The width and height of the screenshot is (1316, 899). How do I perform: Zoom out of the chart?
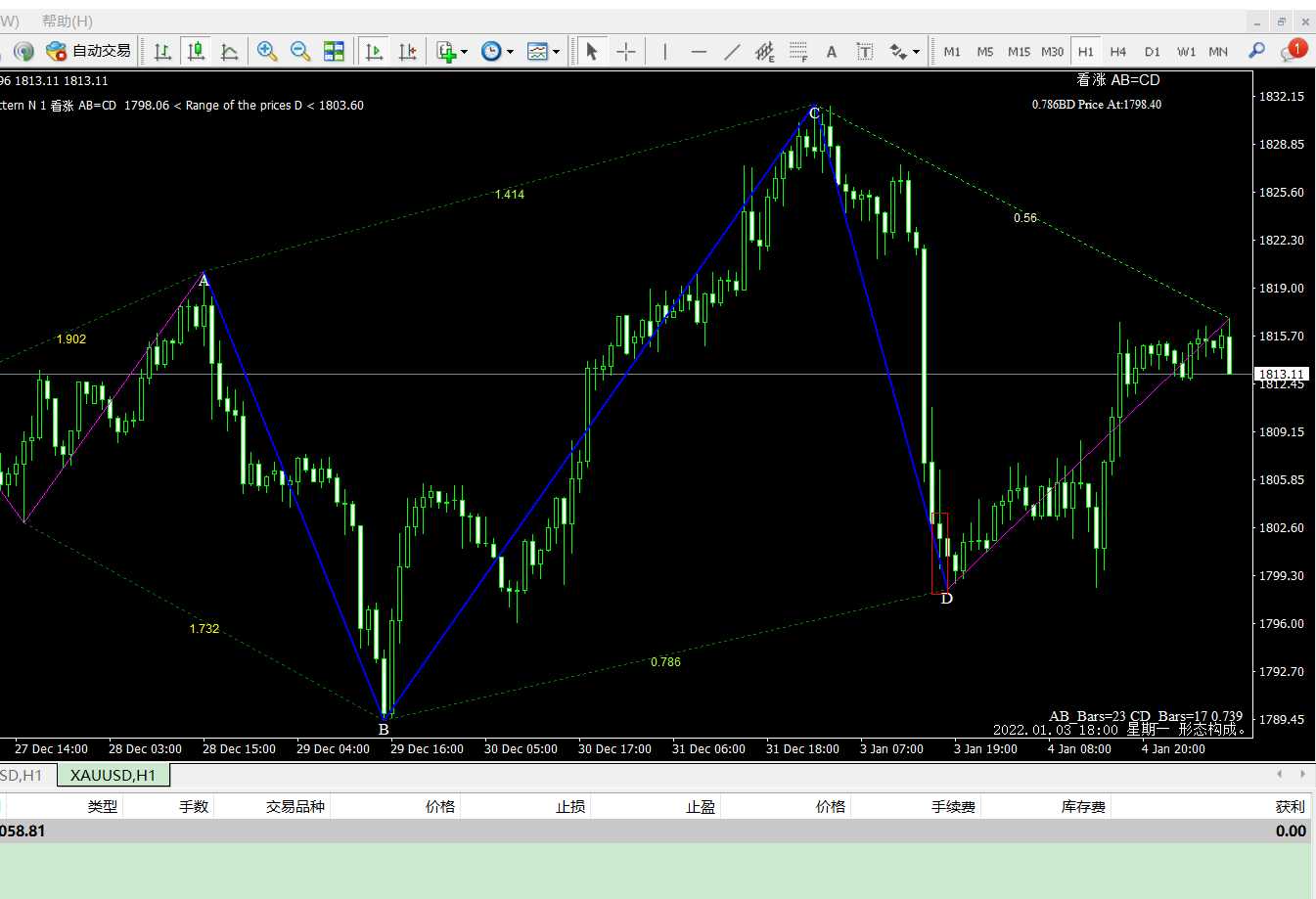(x=300, y=52)
